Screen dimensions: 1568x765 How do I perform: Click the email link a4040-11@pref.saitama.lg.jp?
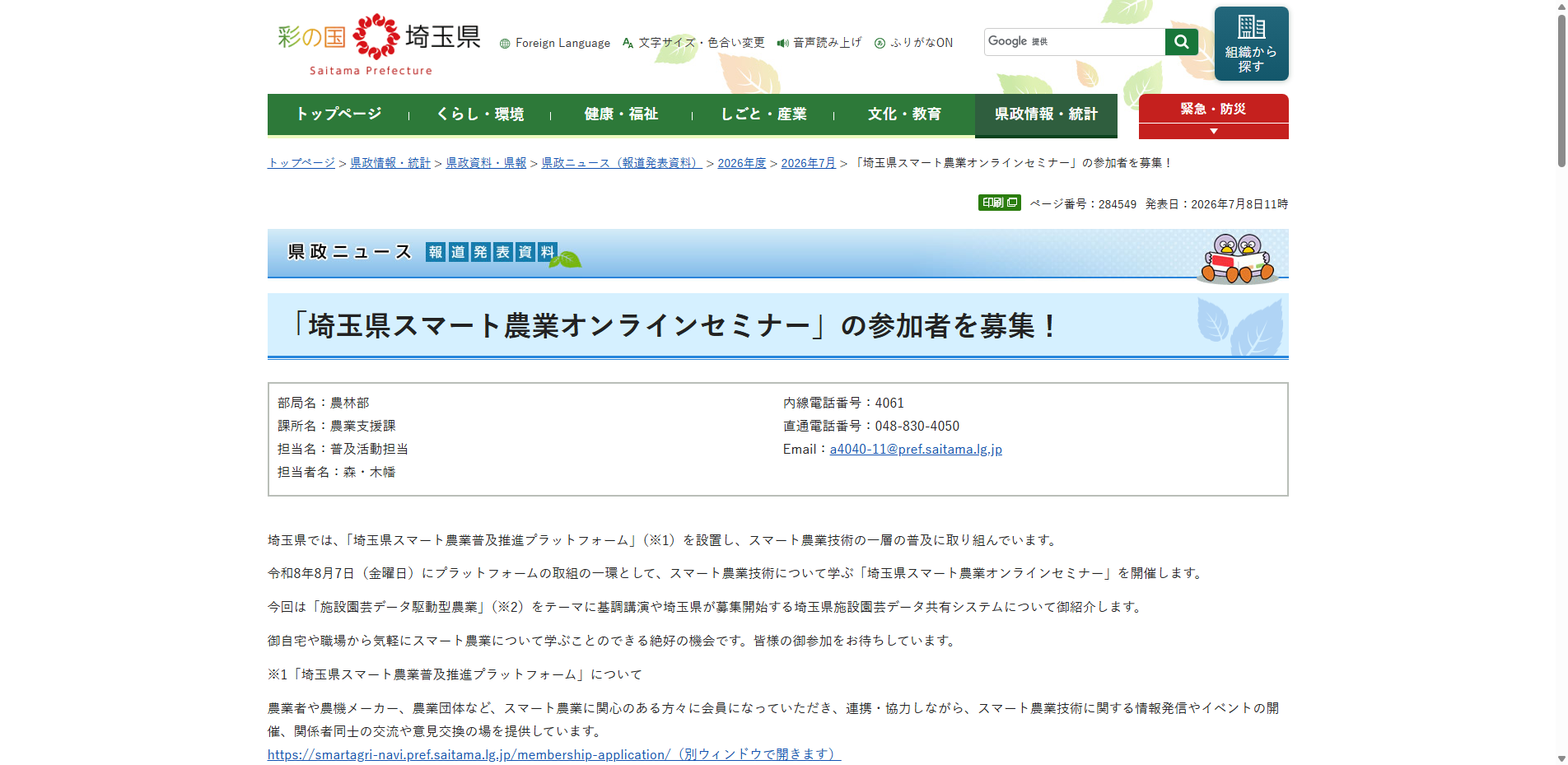pos(916,450)
